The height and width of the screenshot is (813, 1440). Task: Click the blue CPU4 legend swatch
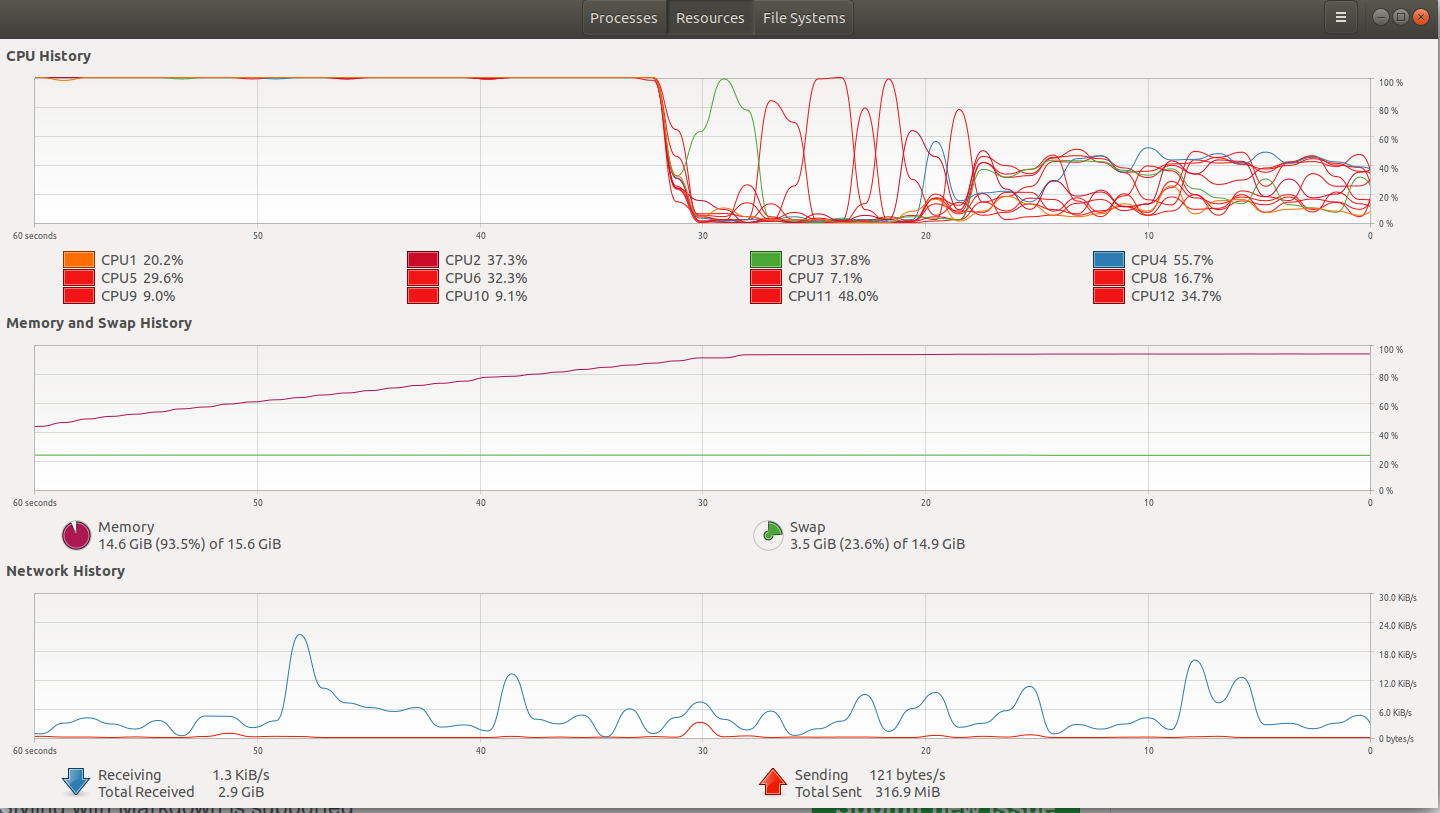pos(1108,259)
